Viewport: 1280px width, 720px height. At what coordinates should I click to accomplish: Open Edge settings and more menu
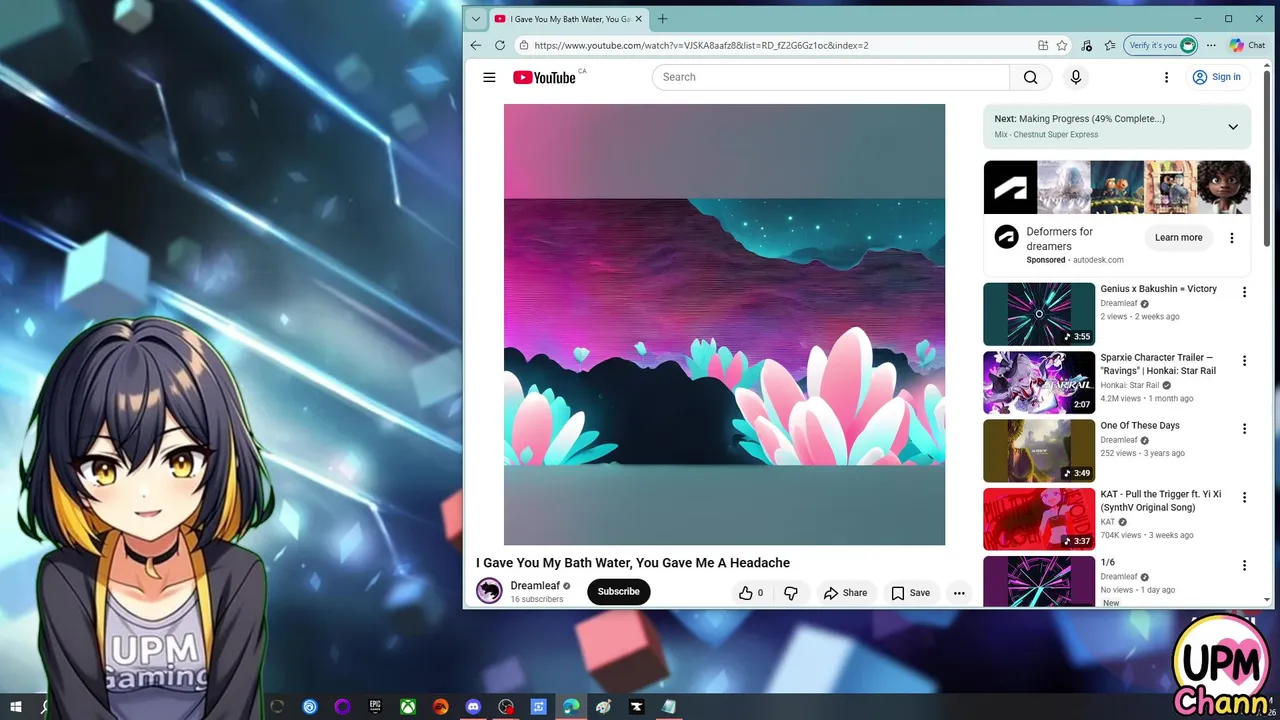1211,45
